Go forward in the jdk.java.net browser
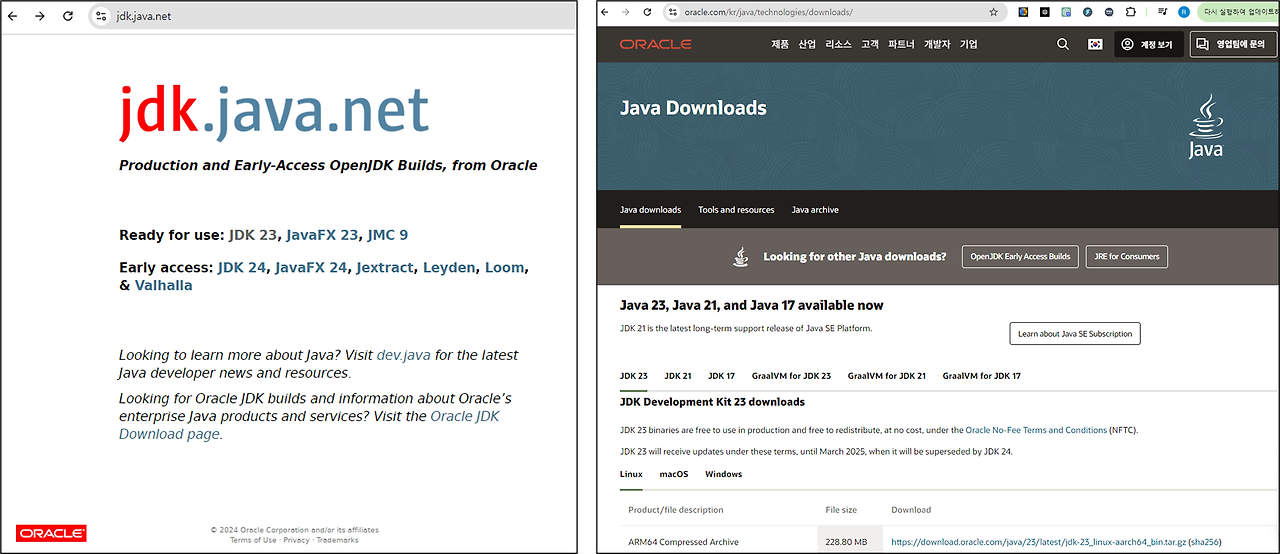1280x554 pixels. (40, 16)
